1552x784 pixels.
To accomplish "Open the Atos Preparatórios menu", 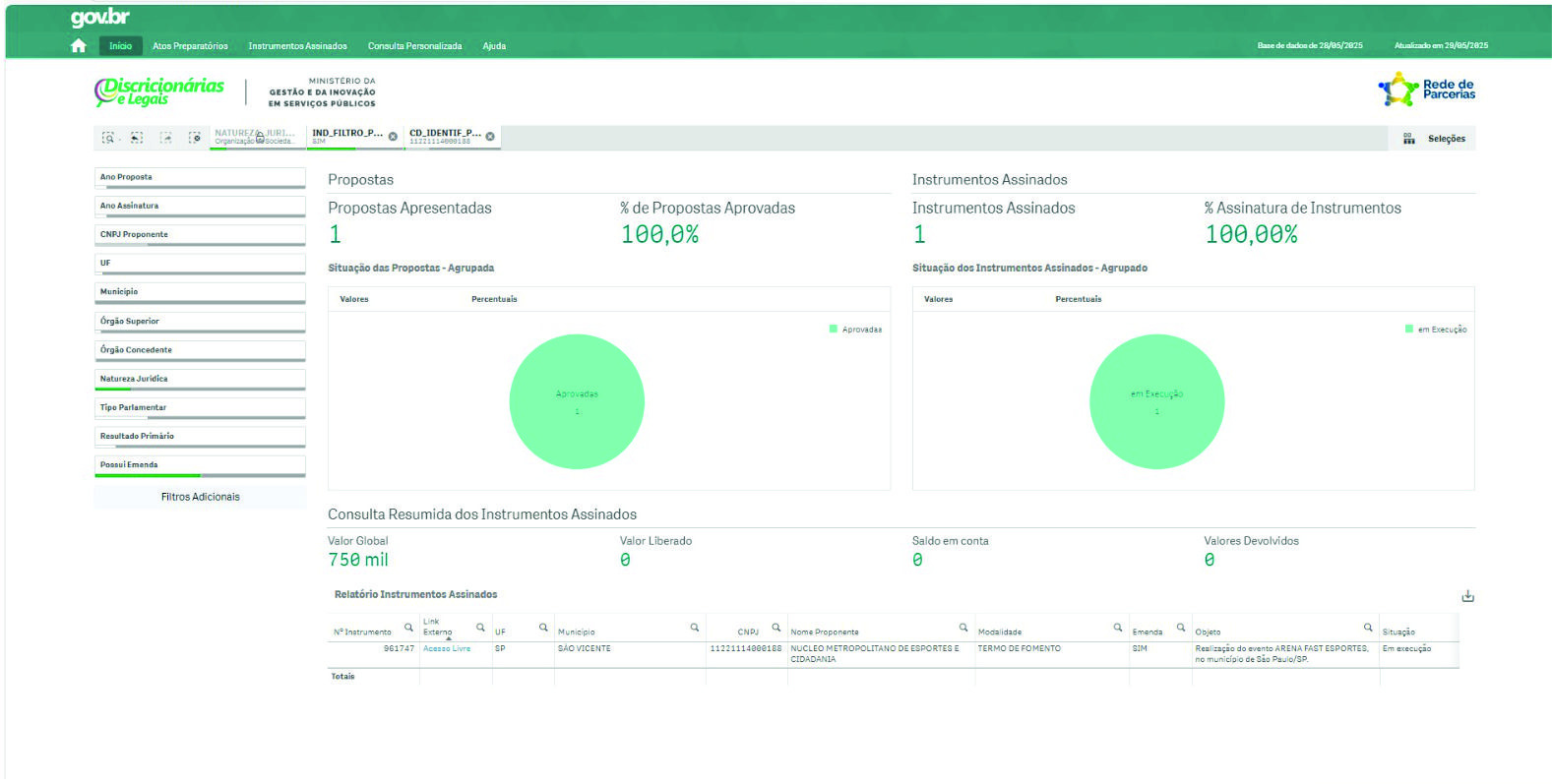I will coord(190,46).
